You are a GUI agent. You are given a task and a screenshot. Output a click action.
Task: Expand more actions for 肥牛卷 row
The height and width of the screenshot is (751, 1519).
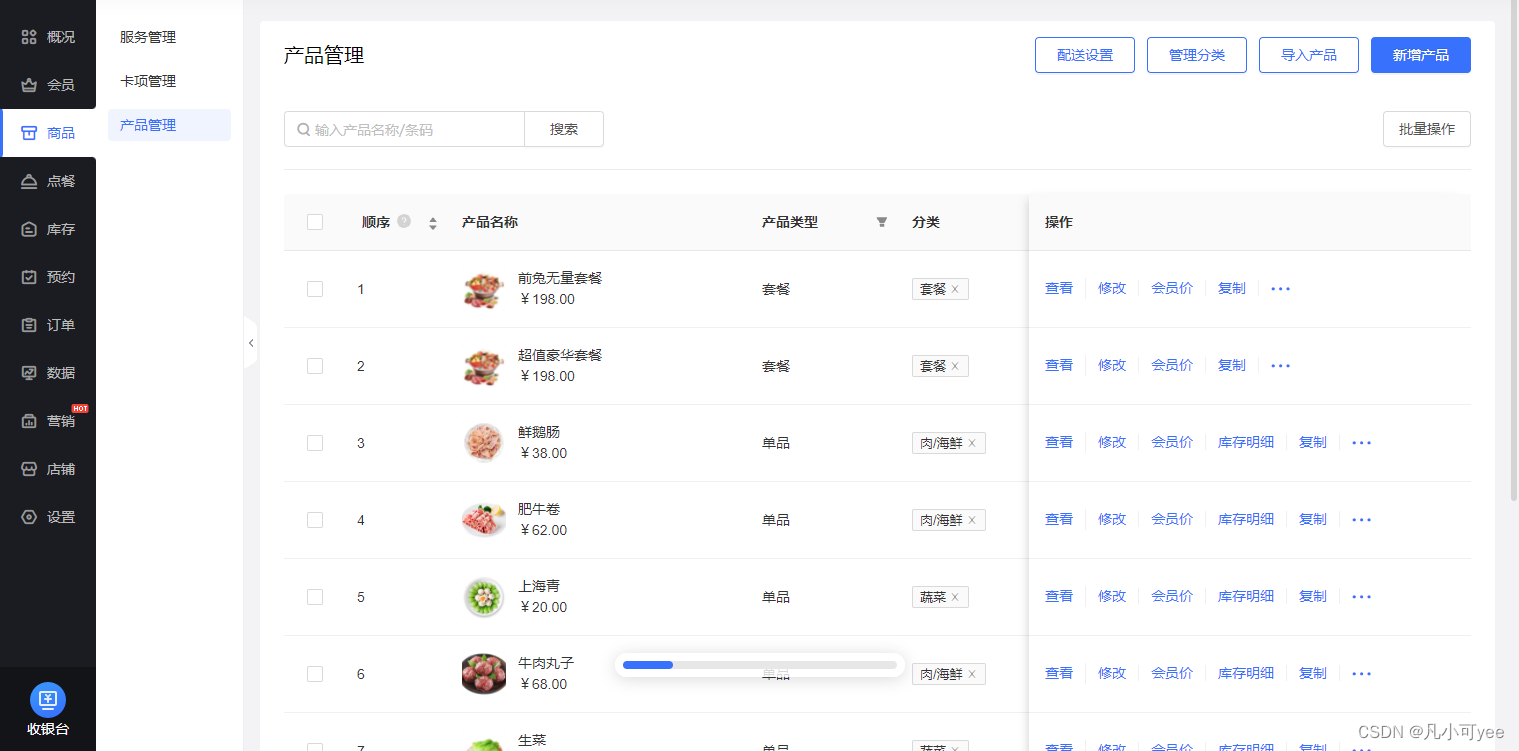click(1361, 520)
